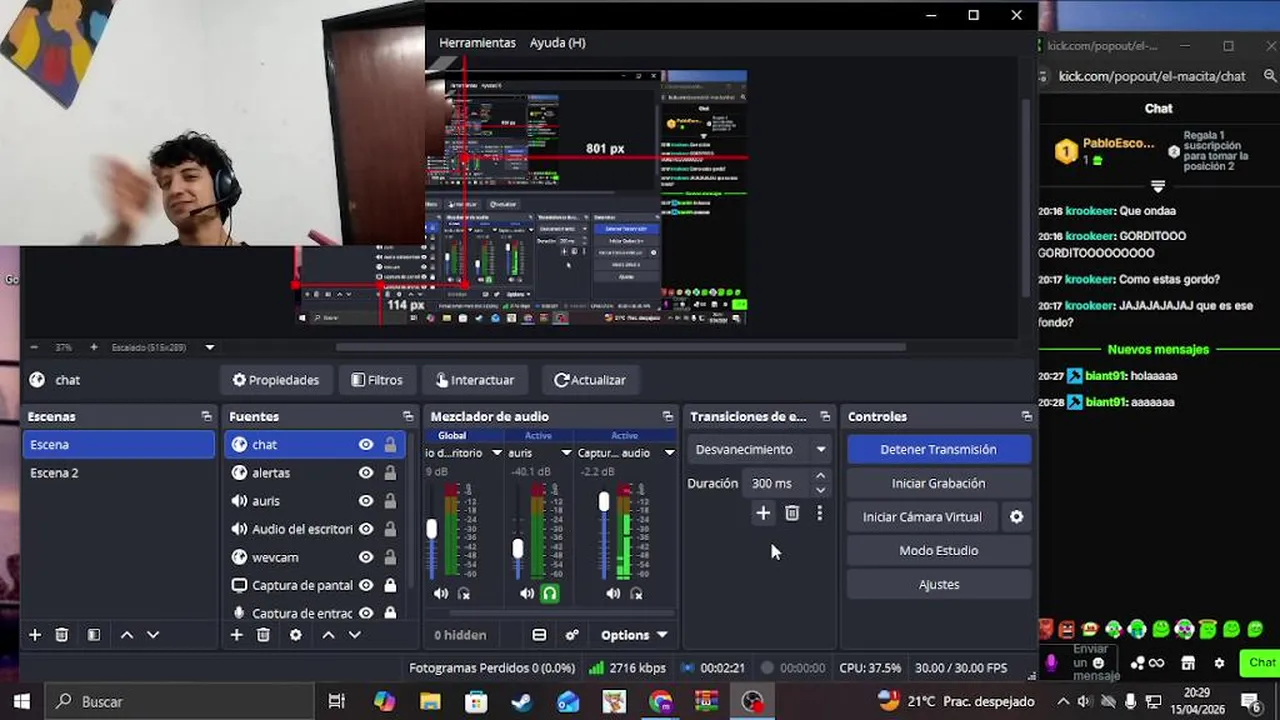Open mixer Options dropdown

pyautogui.click(x=634, y=635)
